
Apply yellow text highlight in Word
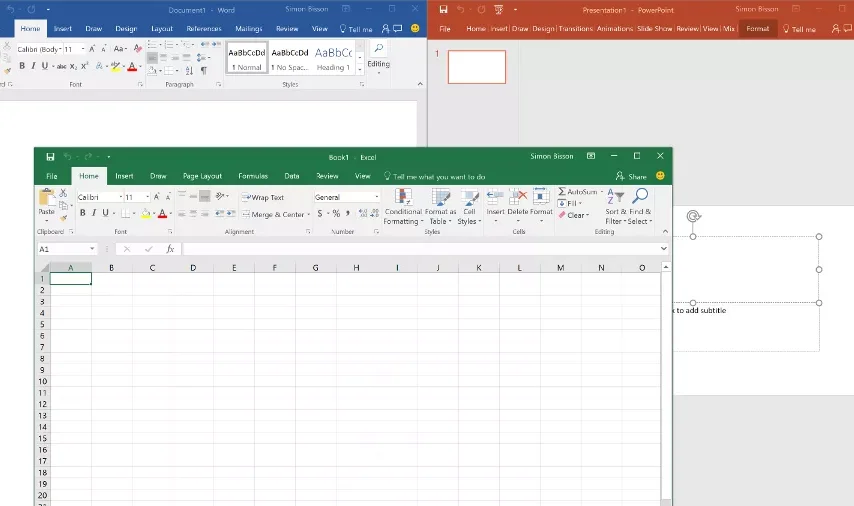(115, 66)
